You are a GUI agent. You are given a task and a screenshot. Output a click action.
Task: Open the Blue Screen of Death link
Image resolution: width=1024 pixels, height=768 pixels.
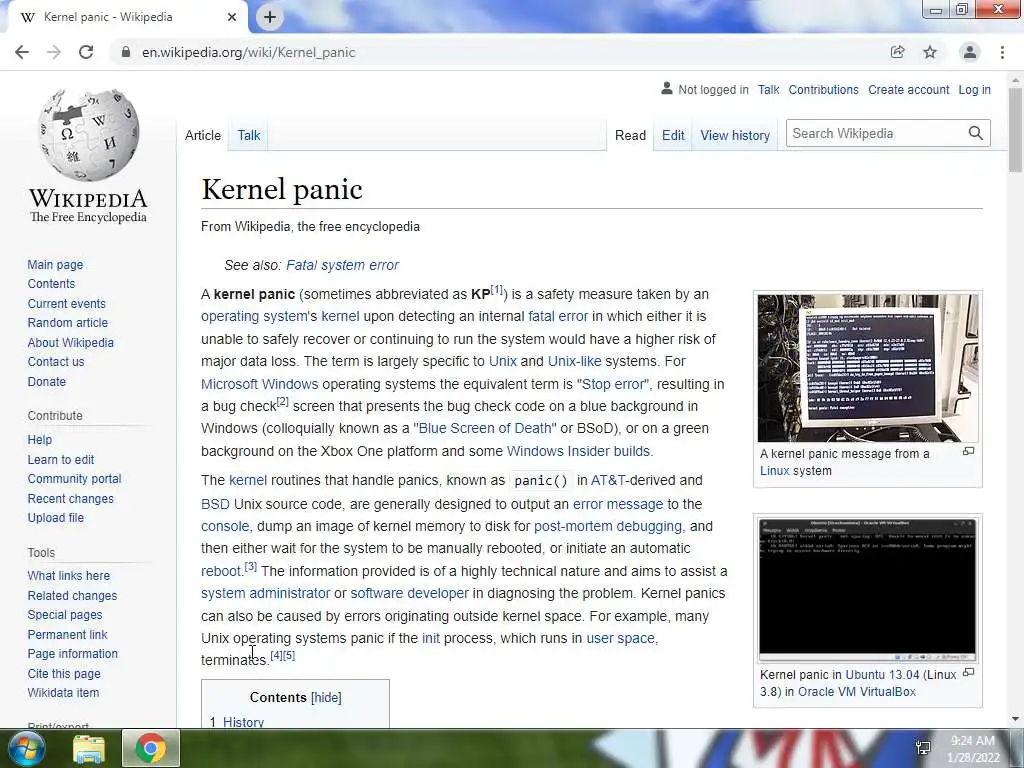click(x=485, y=428)
